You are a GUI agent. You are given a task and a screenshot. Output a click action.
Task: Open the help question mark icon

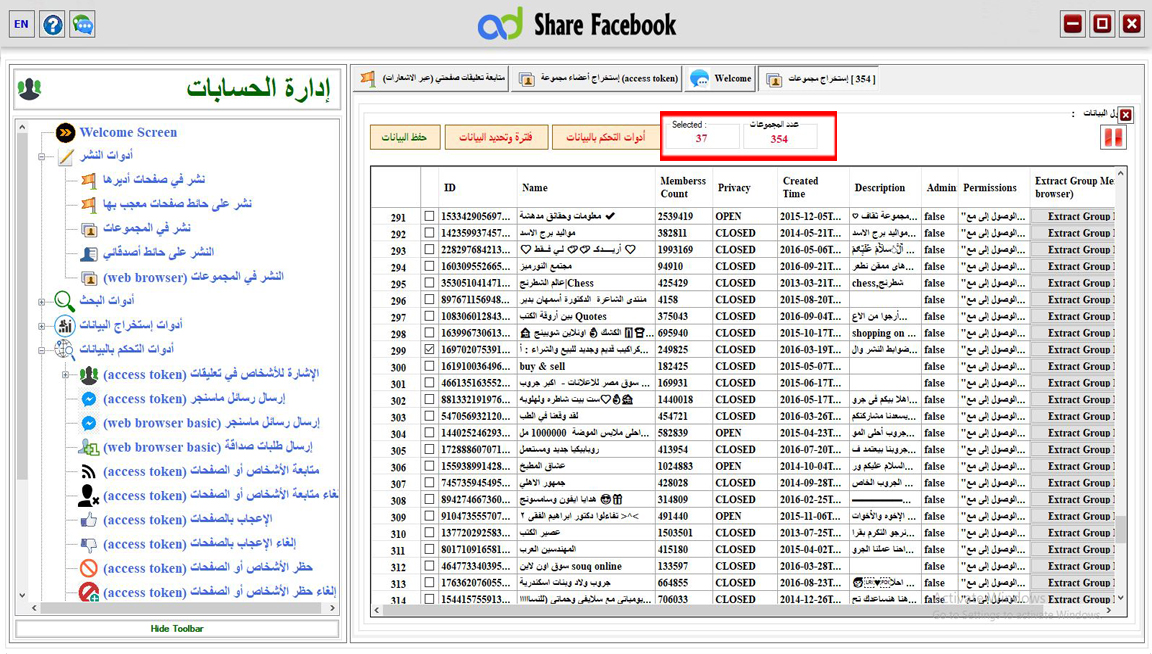[52, 24]
